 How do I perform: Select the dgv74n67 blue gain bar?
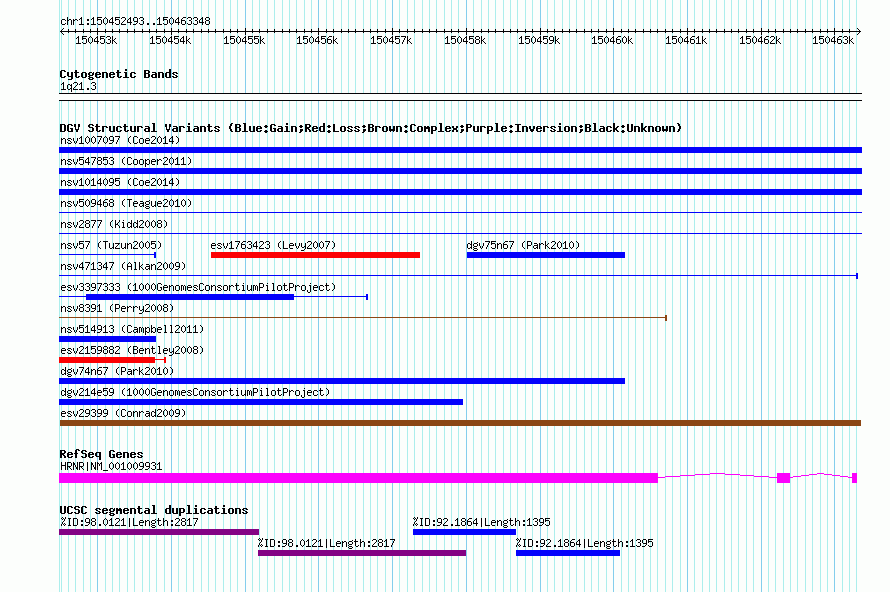(x=342, y=381)
